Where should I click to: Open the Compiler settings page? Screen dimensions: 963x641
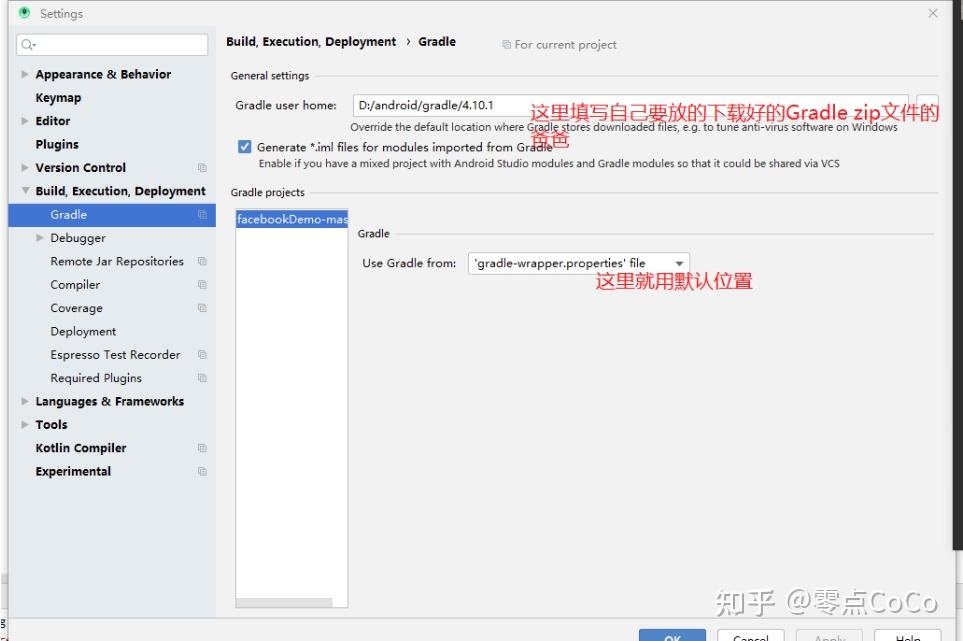[x=75, y=284]
